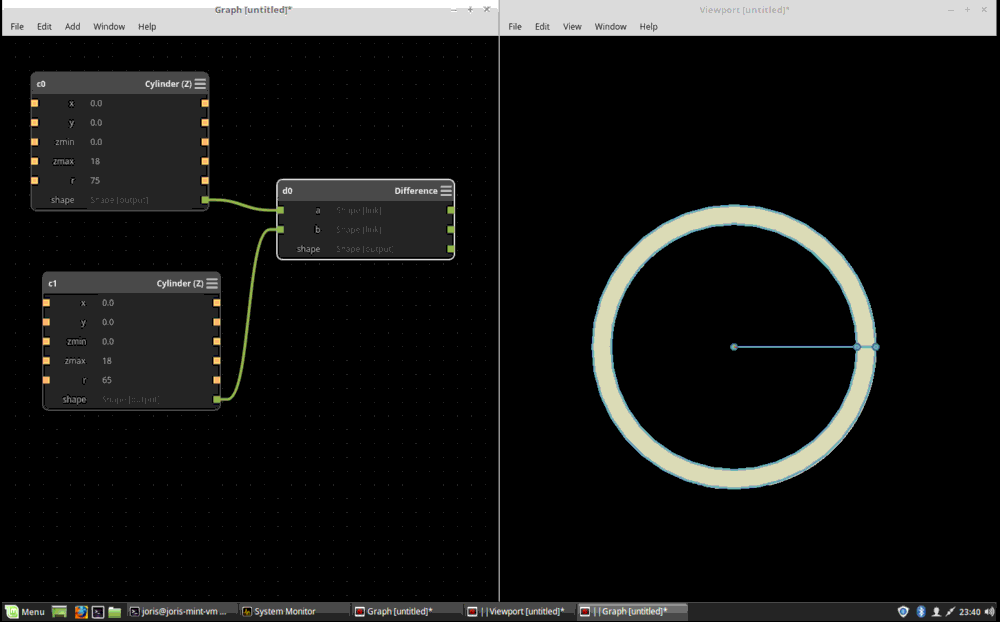This screenshot has width=1000, height=622.
Task: Click the outer radius handle in viewport
Action: [x=876, y=347]
